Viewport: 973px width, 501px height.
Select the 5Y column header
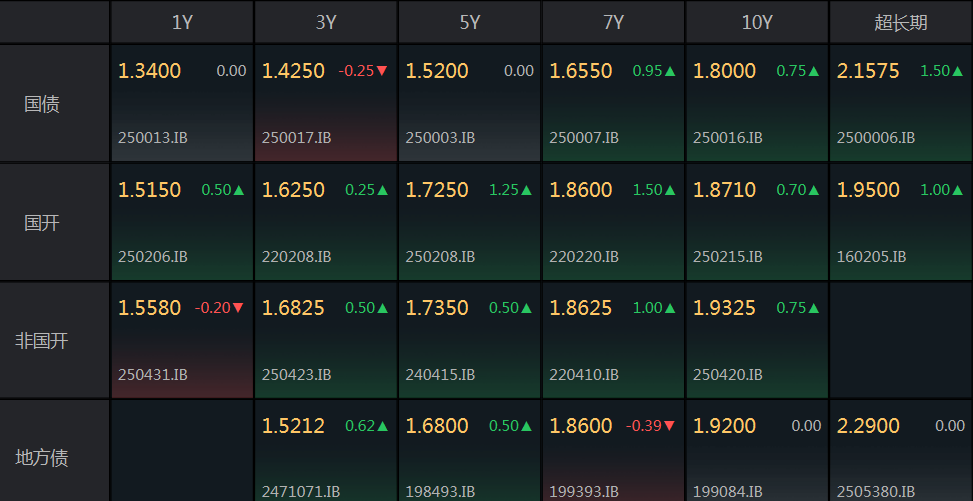[x=470, y=22]
